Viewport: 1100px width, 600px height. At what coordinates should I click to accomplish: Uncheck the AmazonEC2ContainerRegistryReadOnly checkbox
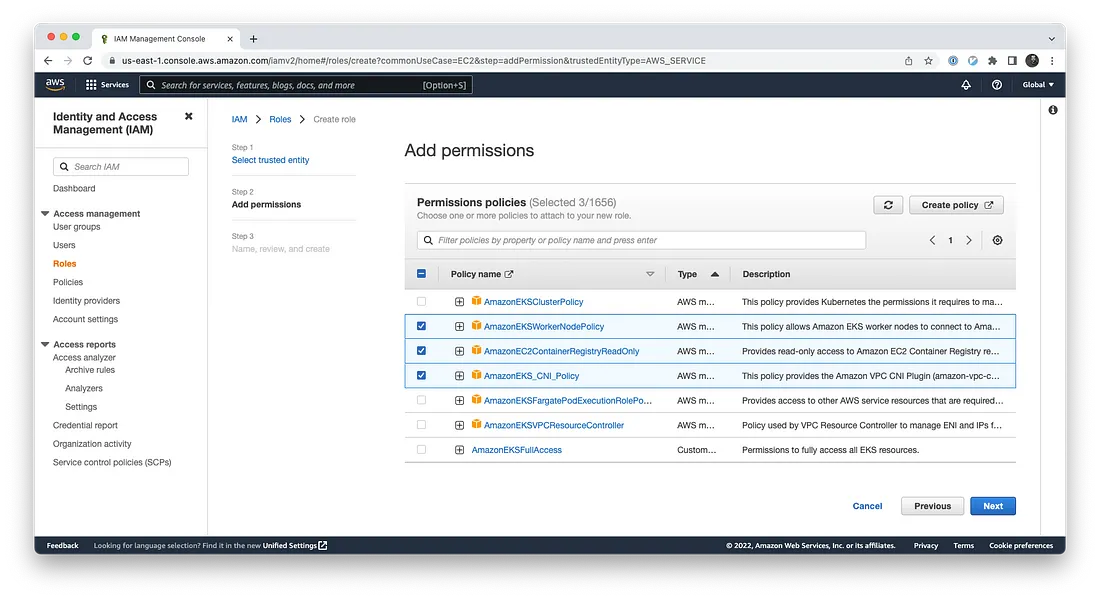click(x=421, y=351)
